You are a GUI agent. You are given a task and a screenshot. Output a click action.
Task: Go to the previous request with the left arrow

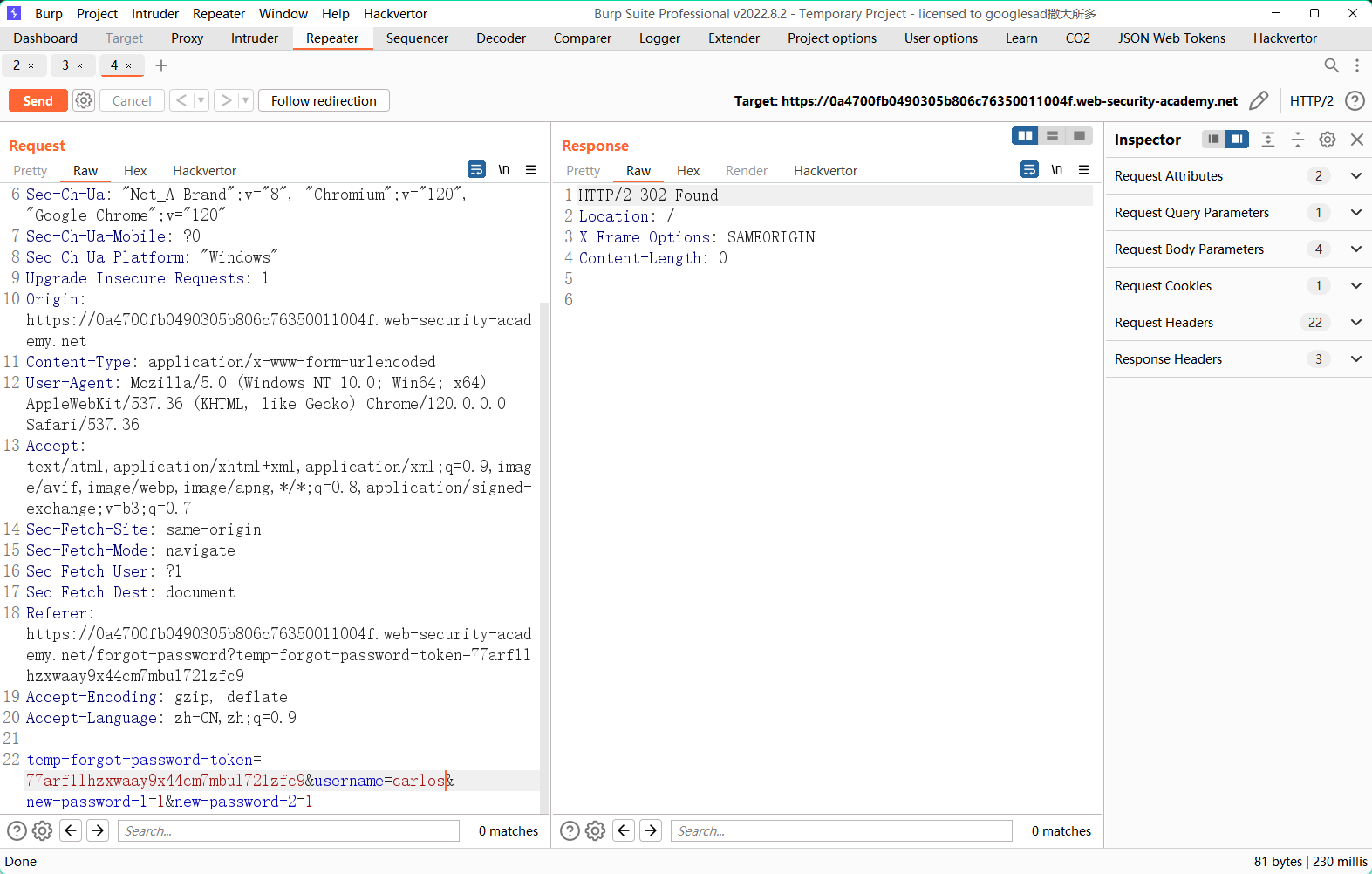(181, 100)
